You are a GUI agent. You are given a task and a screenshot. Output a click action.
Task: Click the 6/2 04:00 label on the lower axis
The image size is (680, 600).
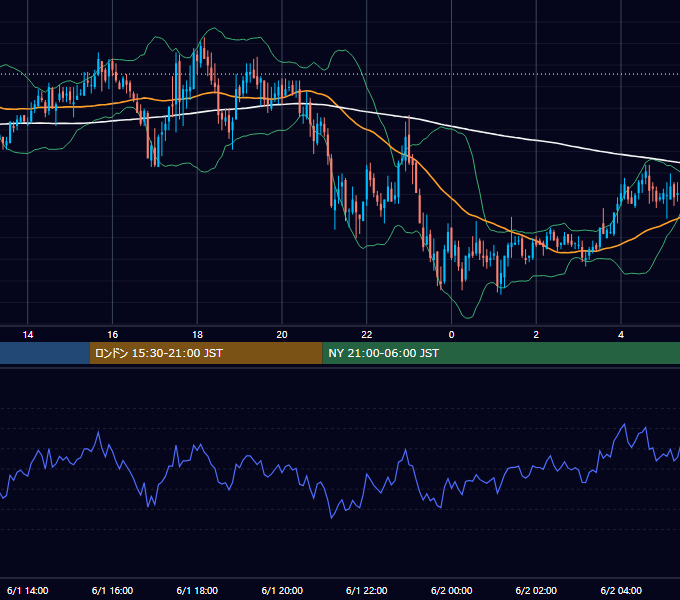pos(621,590)
